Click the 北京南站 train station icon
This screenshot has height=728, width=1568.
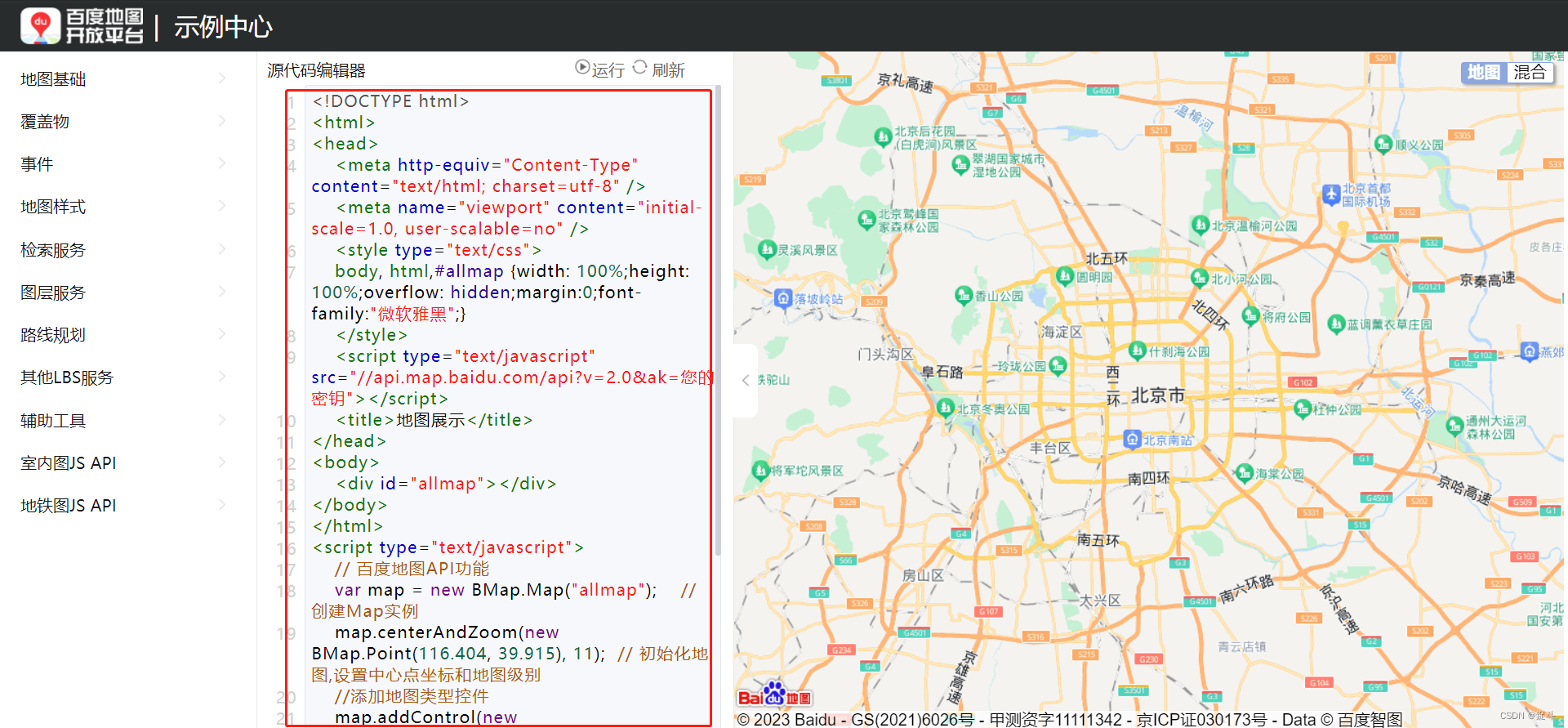point(1132,440)
